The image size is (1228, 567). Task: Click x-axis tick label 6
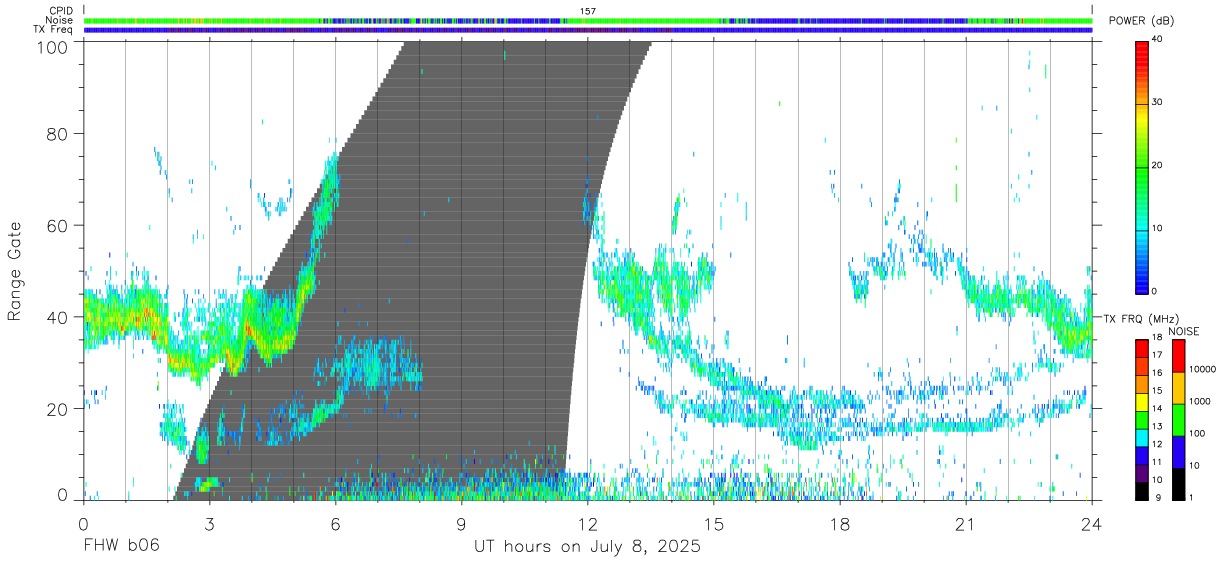tap(335, 523)
